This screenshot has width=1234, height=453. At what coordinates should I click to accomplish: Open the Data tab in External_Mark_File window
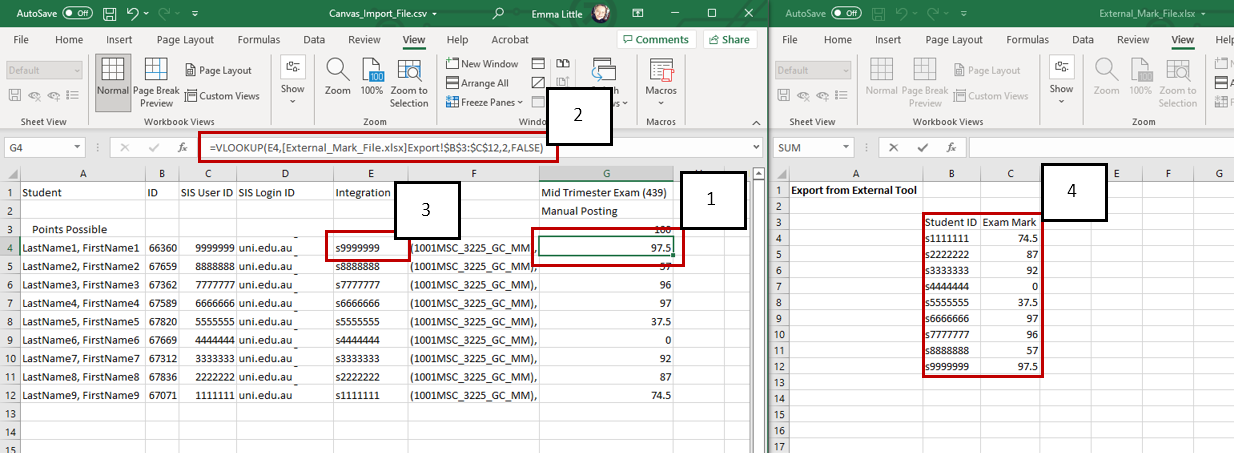click(1083, 40)
